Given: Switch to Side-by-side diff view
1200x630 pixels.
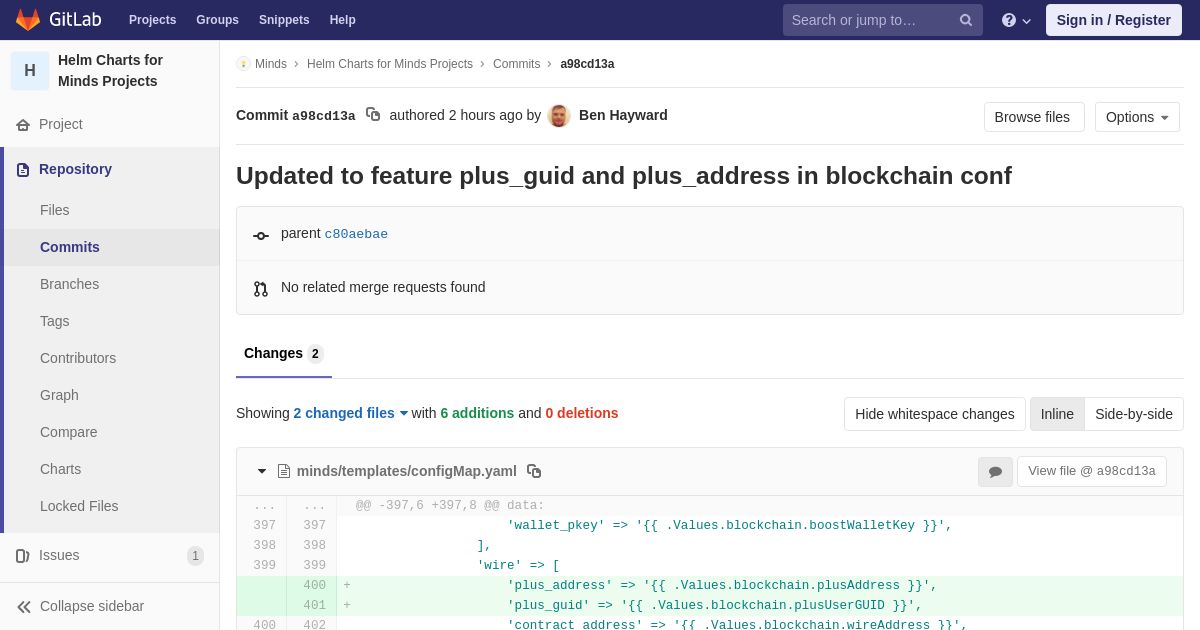Looking at the screenshot, I should click(1134, 414).
